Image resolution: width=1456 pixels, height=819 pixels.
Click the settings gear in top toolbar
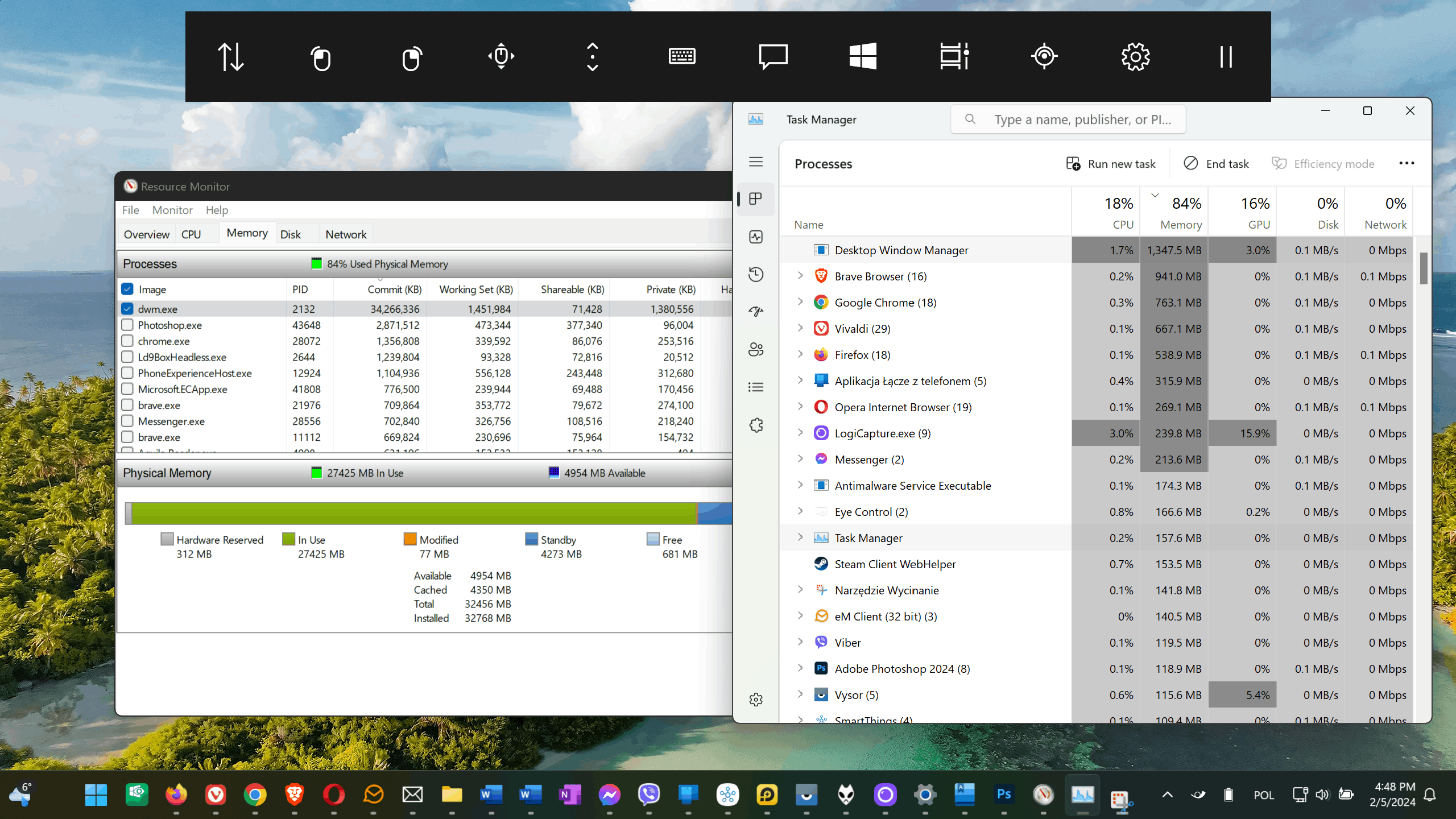(1135, 56)
